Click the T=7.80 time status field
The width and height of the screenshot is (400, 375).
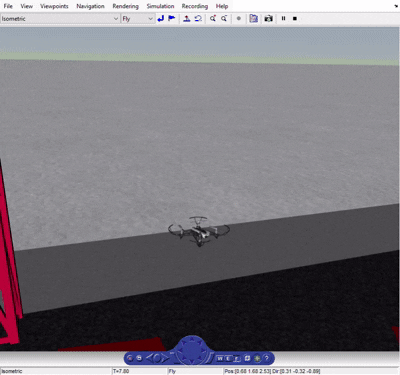(x=140, y=371)
